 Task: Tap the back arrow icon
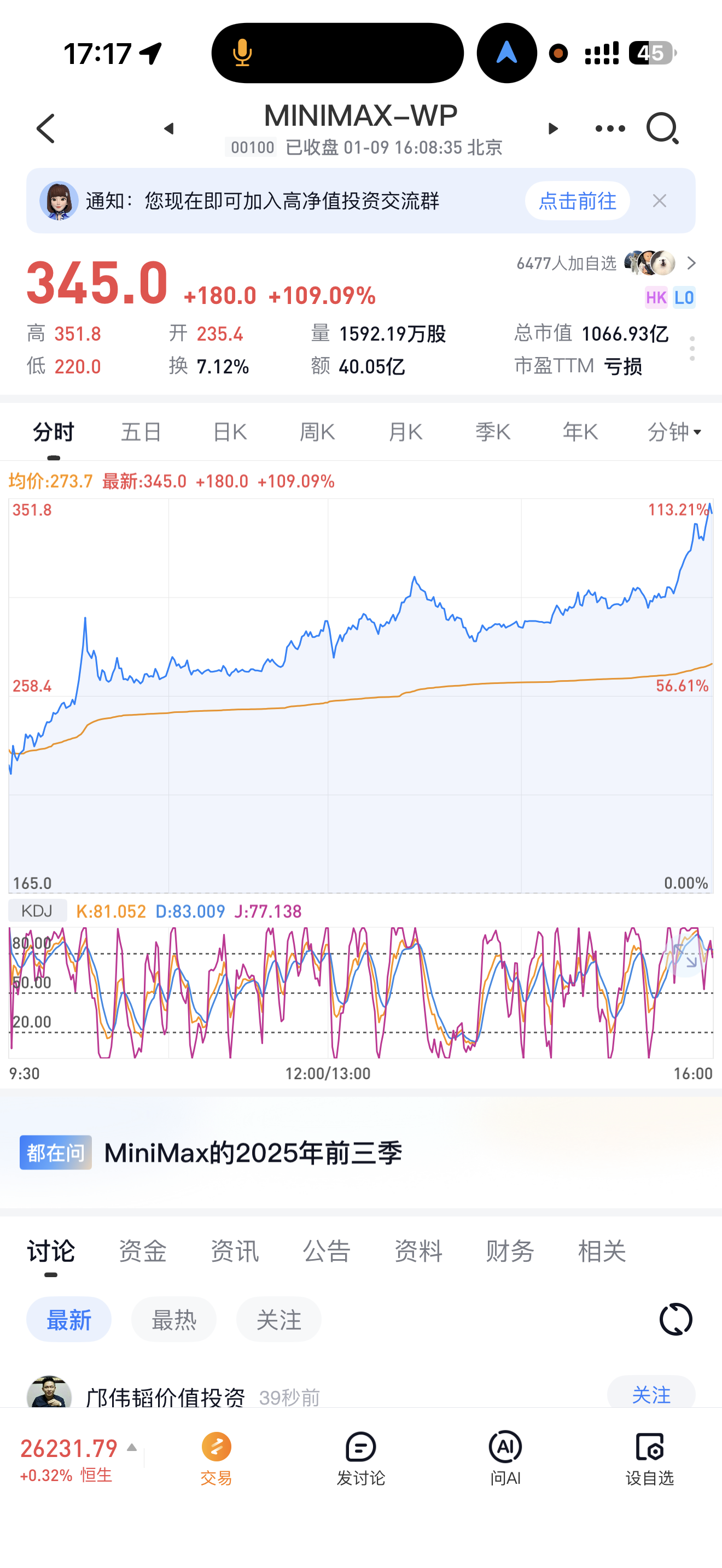point(46,128)
